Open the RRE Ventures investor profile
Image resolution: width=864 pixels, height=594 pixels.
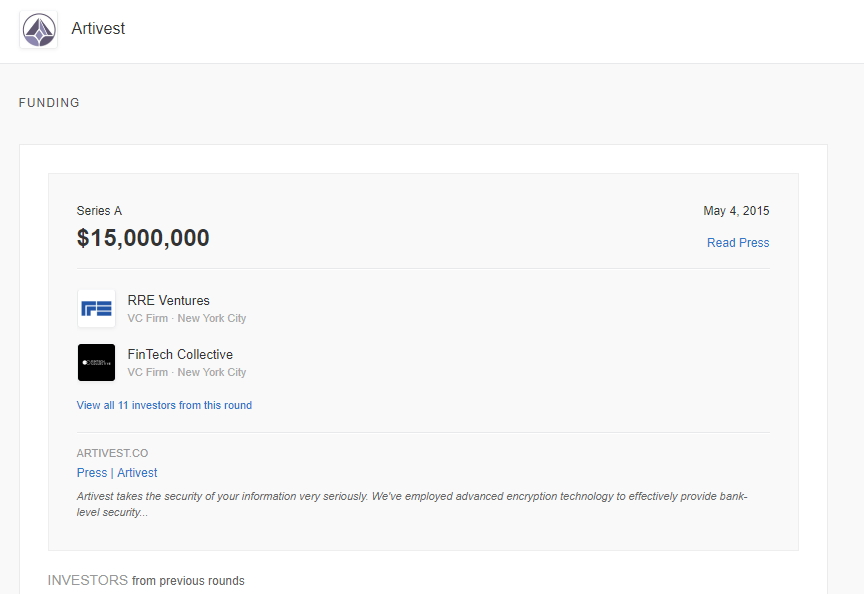(169, 300)
